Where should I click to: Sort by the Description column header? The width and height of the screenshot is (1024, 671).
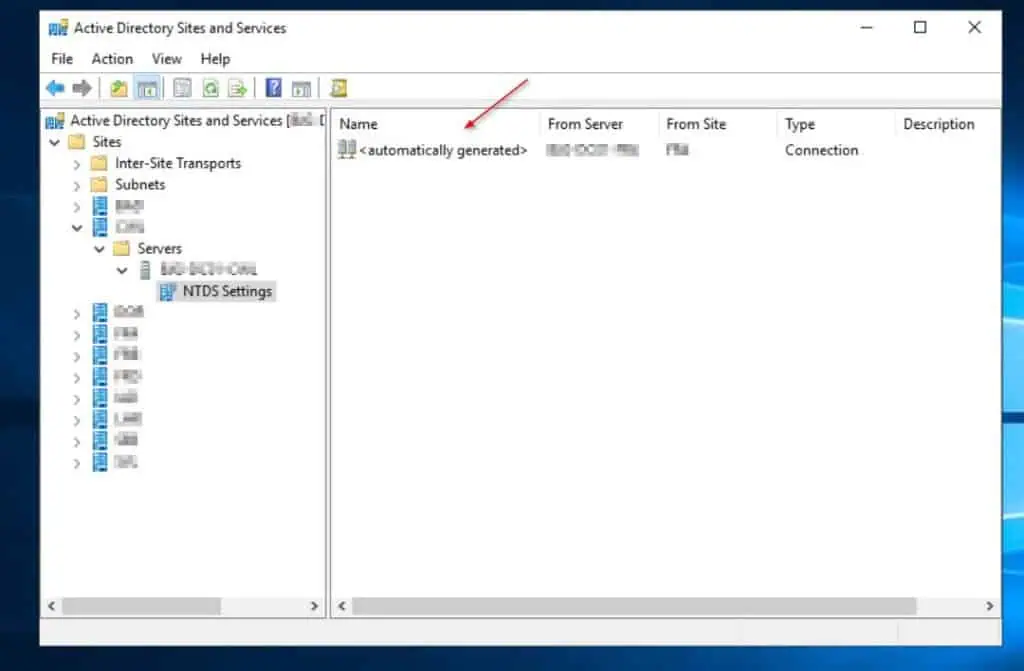[x=946, y=124]
